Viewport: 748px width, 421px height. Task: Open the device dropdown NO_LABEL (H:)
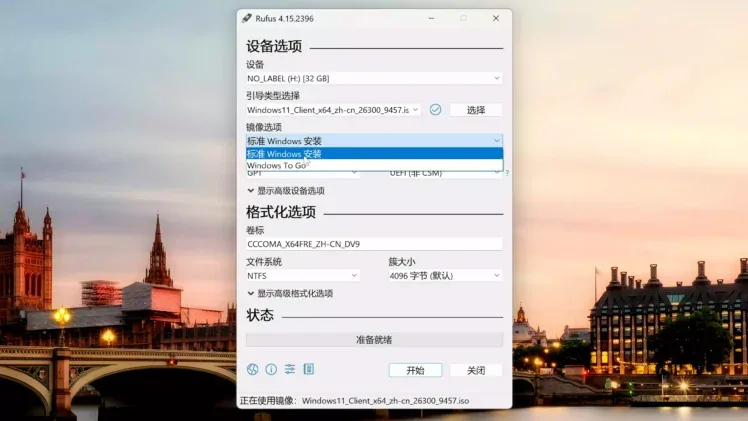pos(374,78)
